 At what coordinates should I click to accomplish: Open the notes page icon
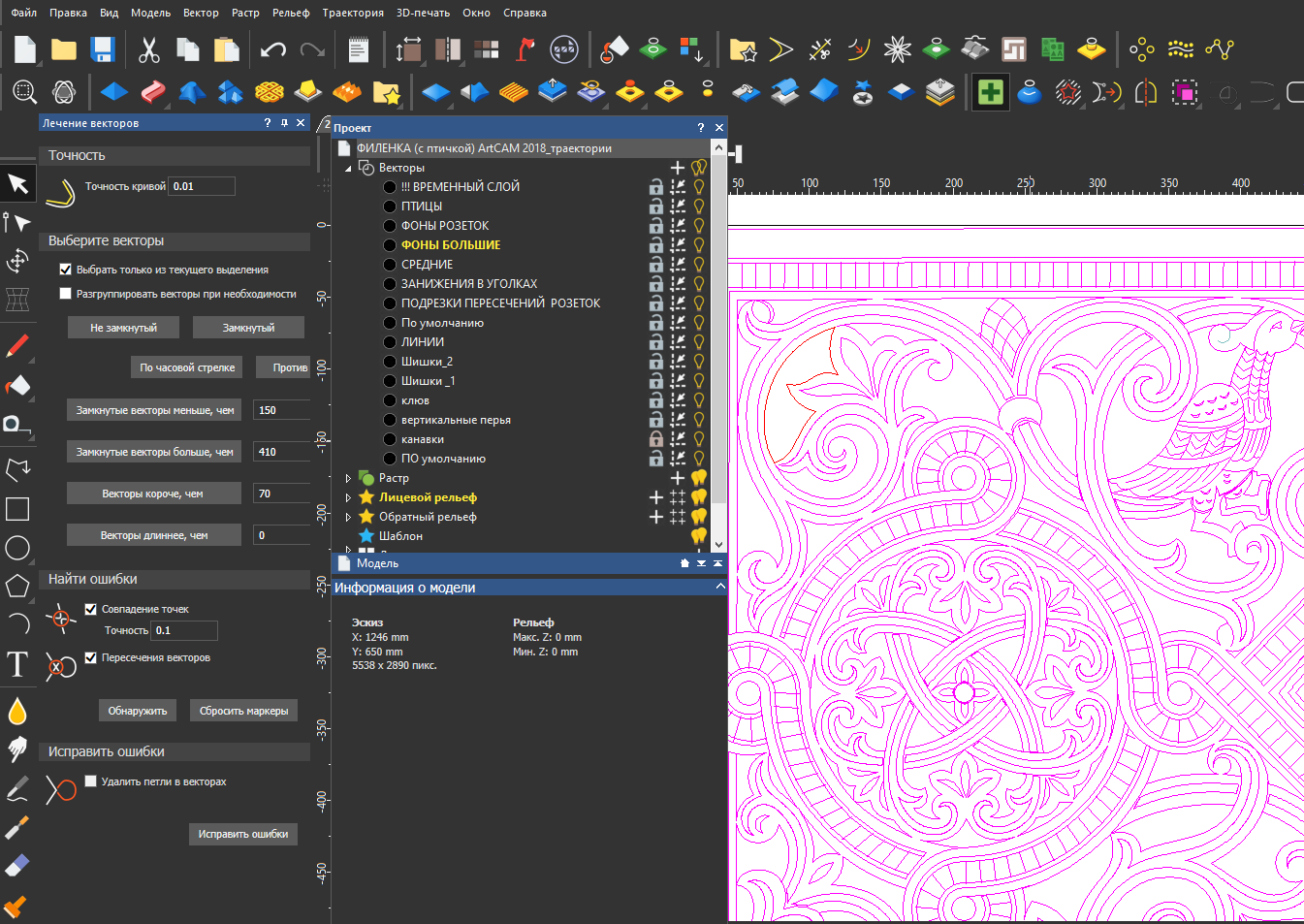point(359,49)
